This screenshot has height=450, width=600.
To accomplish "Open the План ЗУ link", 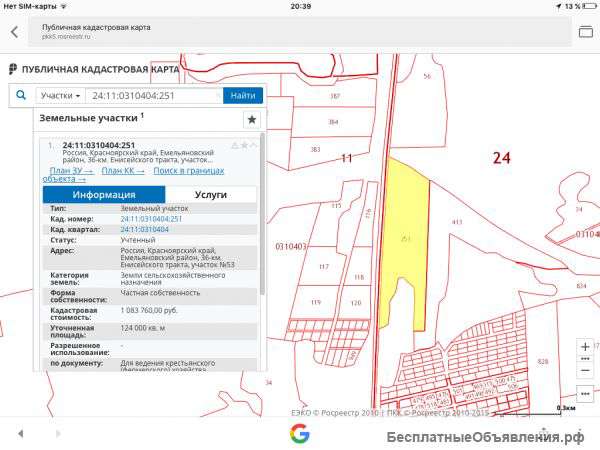I will pos(71,171).
